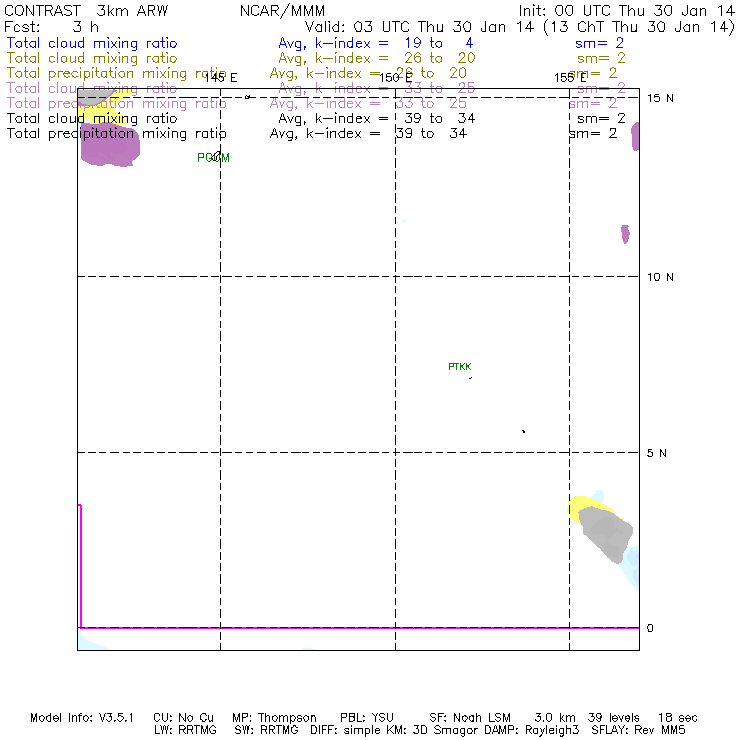Image resolution: width=740 pixels, height=740 pixels.
Task: Click the green 'PGUM' station label
Action: pos(213,158)
